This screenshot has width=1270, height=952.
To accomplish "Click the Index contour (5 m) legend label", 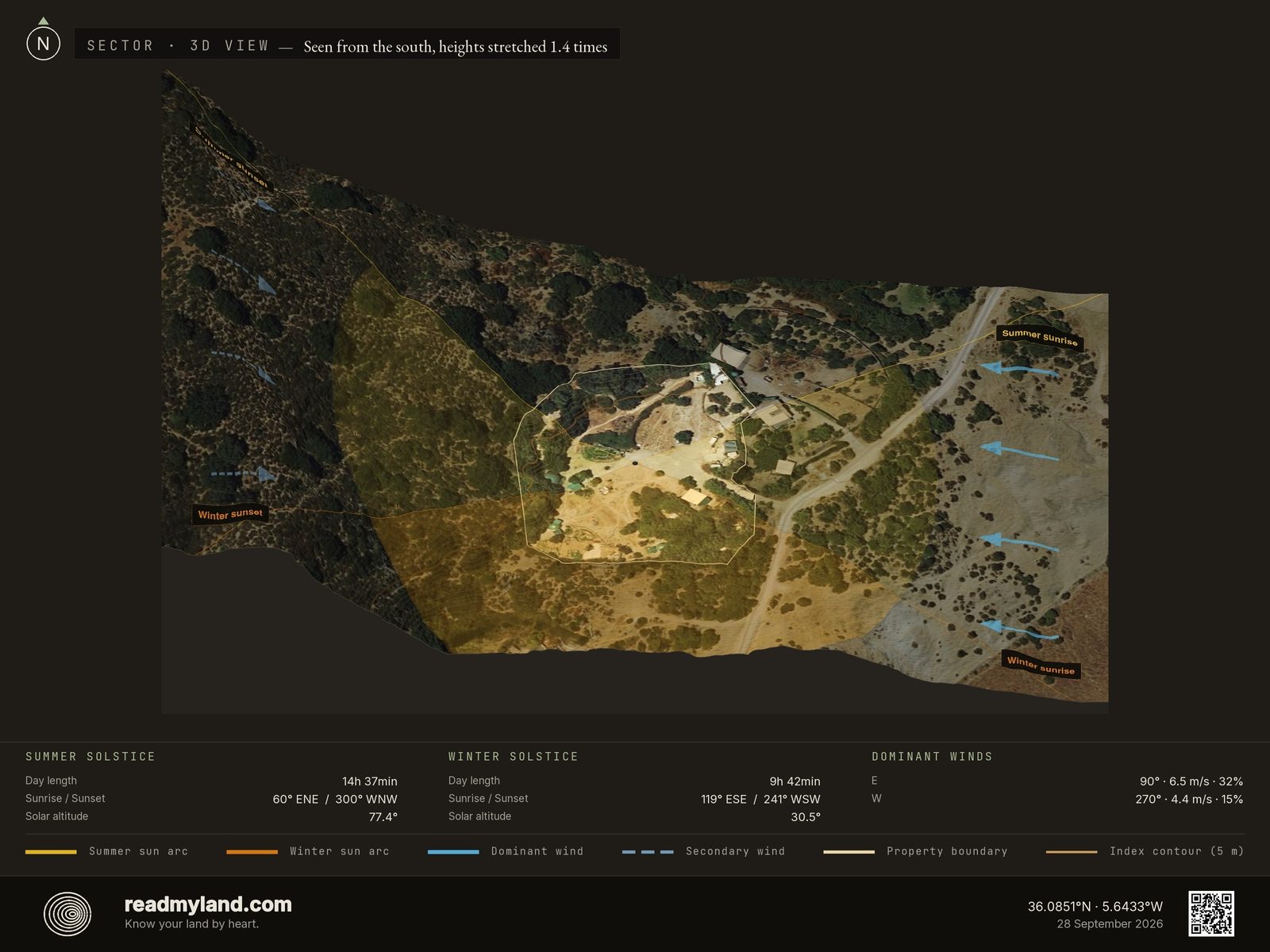I will pyautogui.click(x=1176, y=851).
